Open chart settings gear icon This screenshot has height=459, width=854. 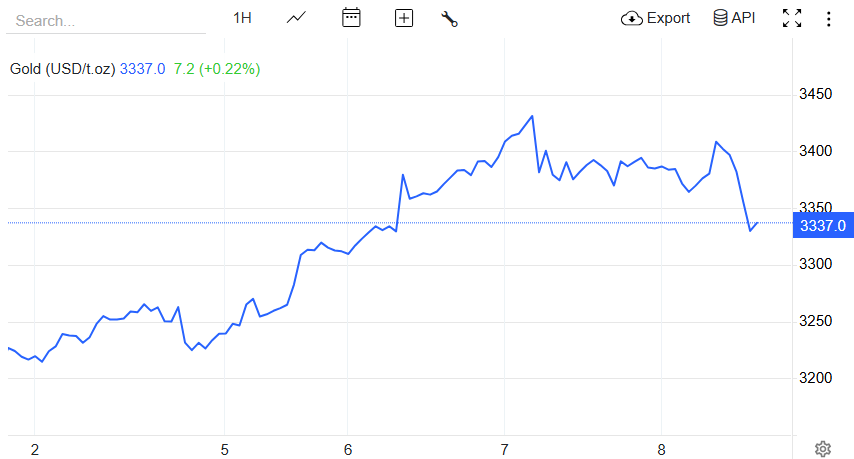(x=823, y=449)
